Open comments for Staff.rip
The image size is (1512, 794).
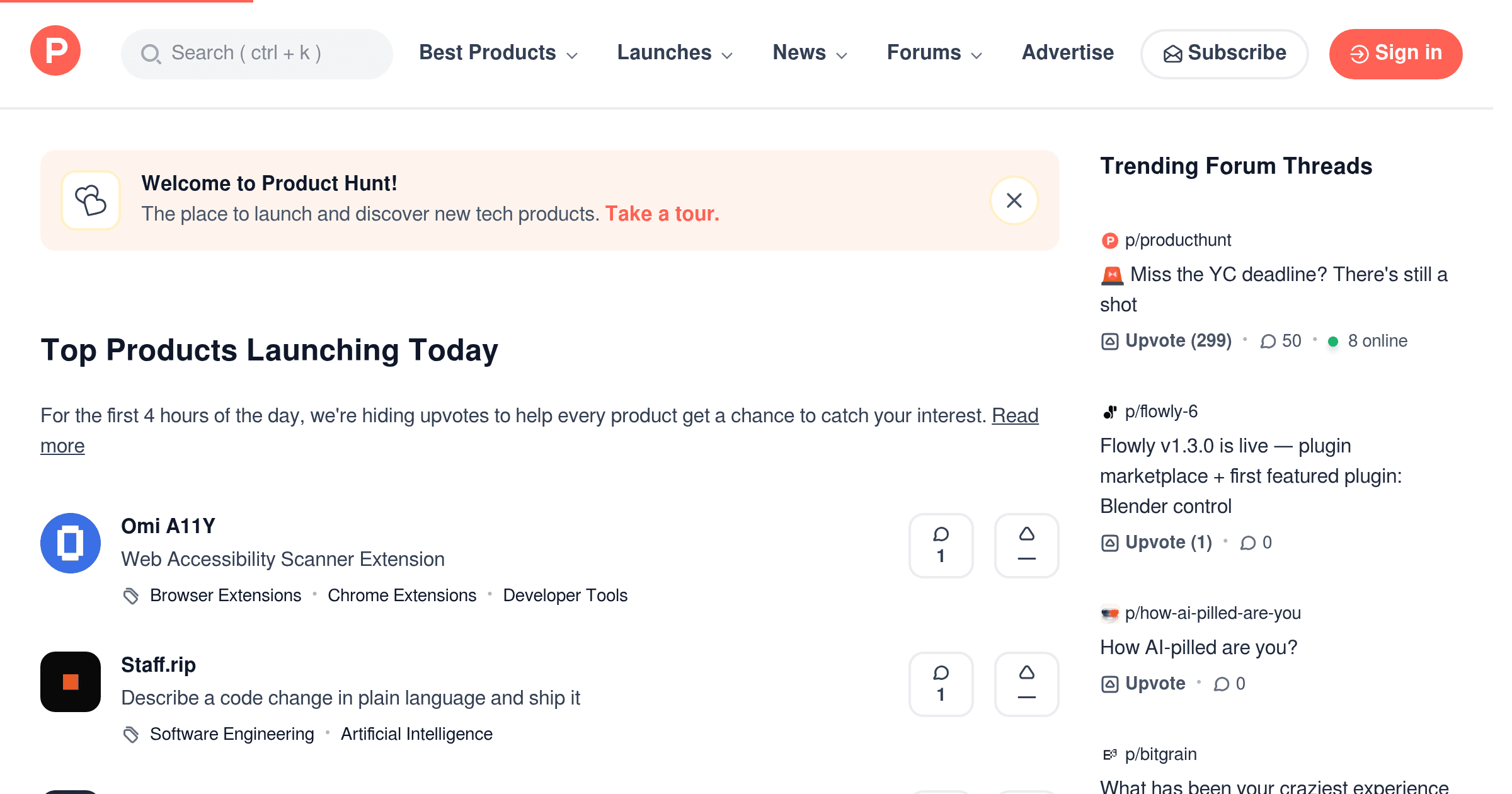[x=941, y=684]
